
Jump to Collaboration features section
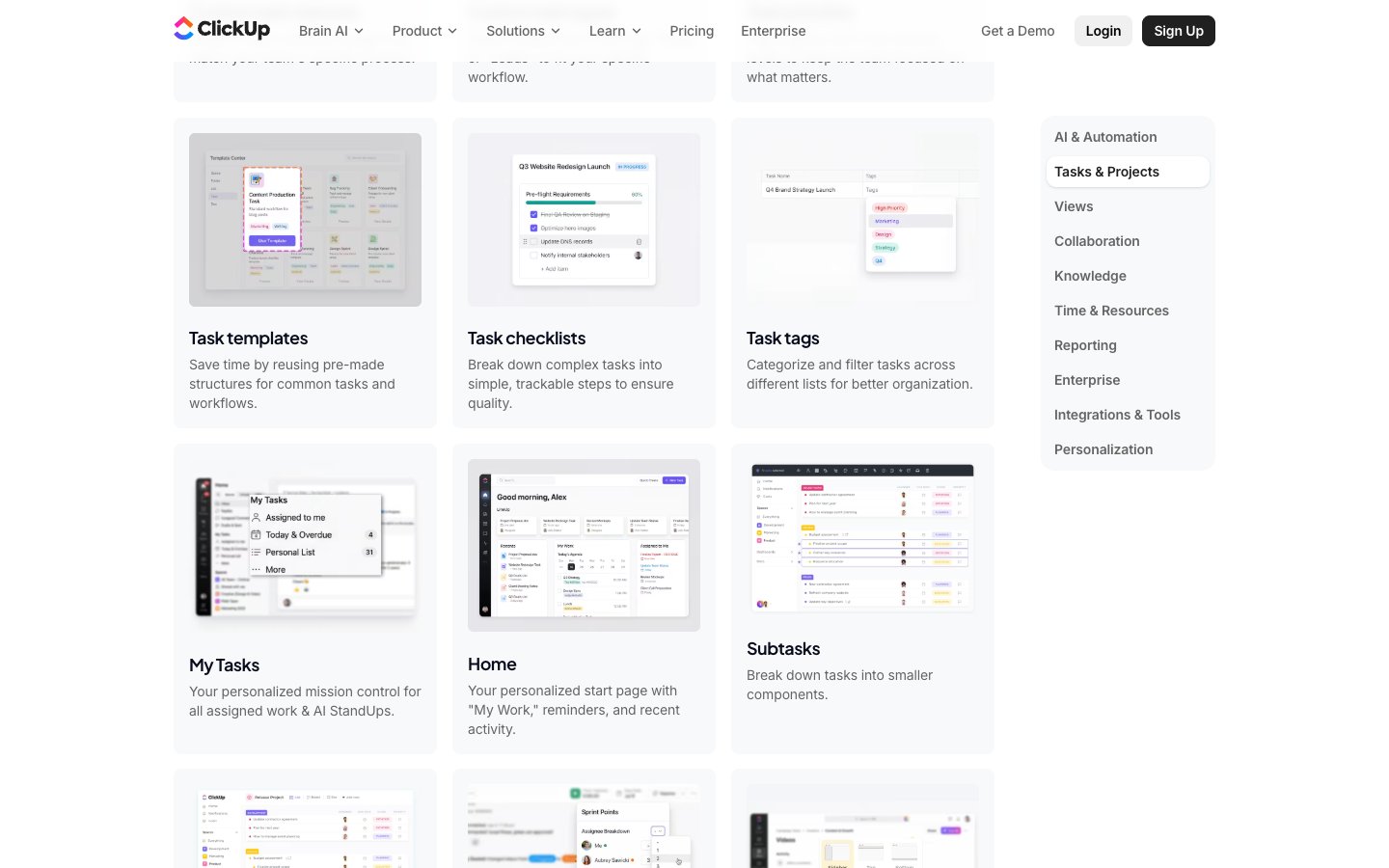tap(1097, 241)
